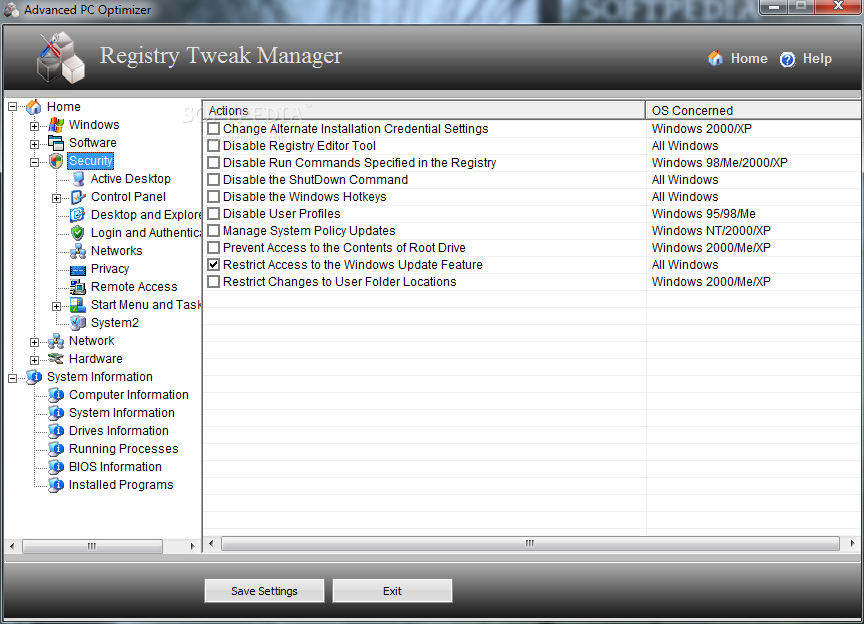Click the Home house icon in header

point(715,58)
